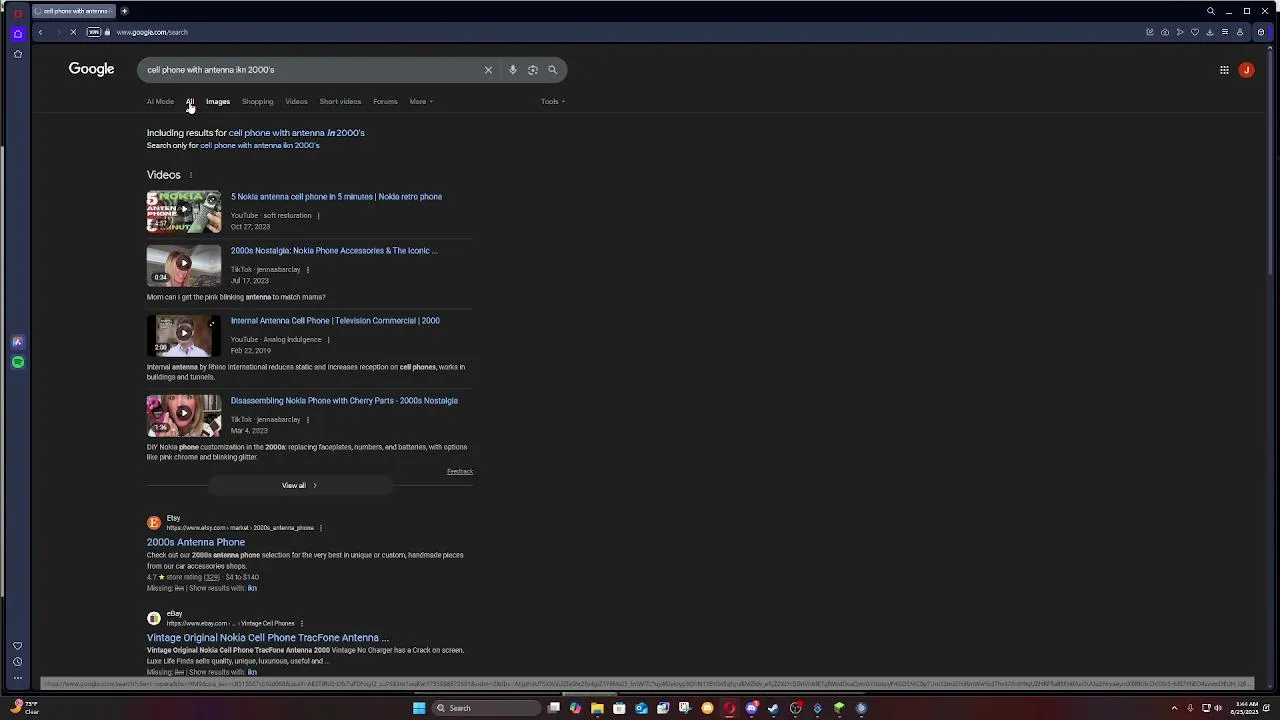This screenshot has width=1280, height=720.
Task: Switch to Short videos tab
Action: pos(340,101)
